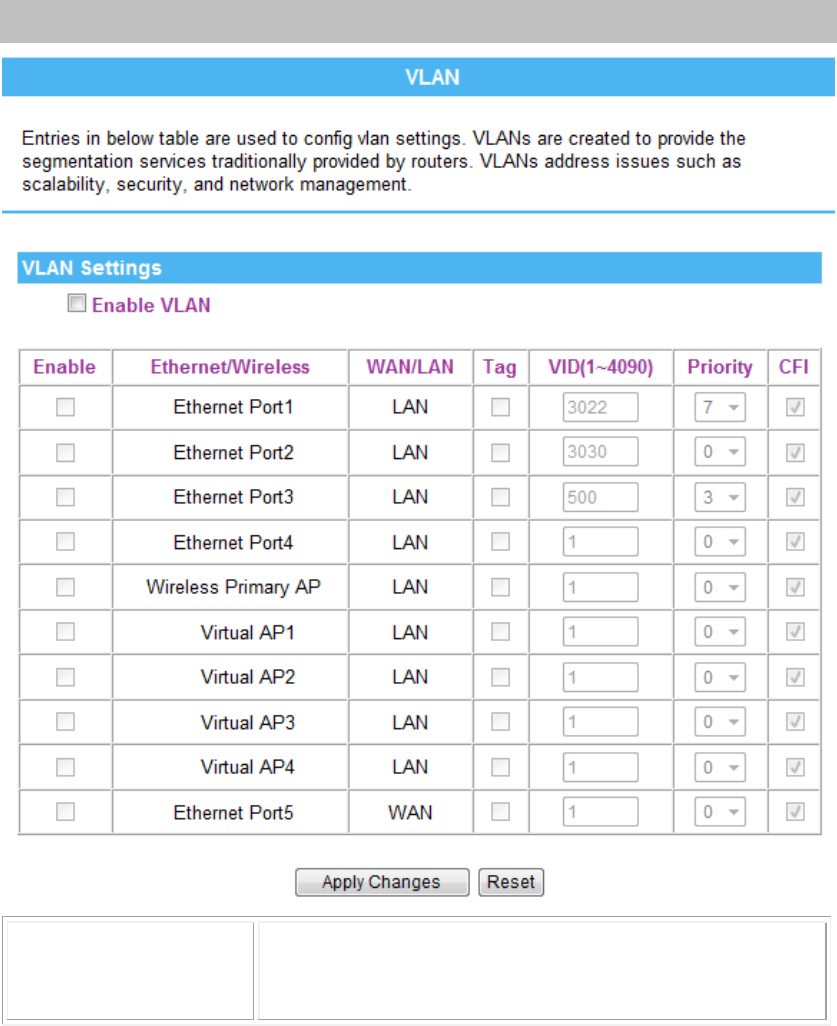The image size is (837, 1026).
Task: Open Priority dropdown for Ethernet Port1
Action: click(x=720, y=407)
